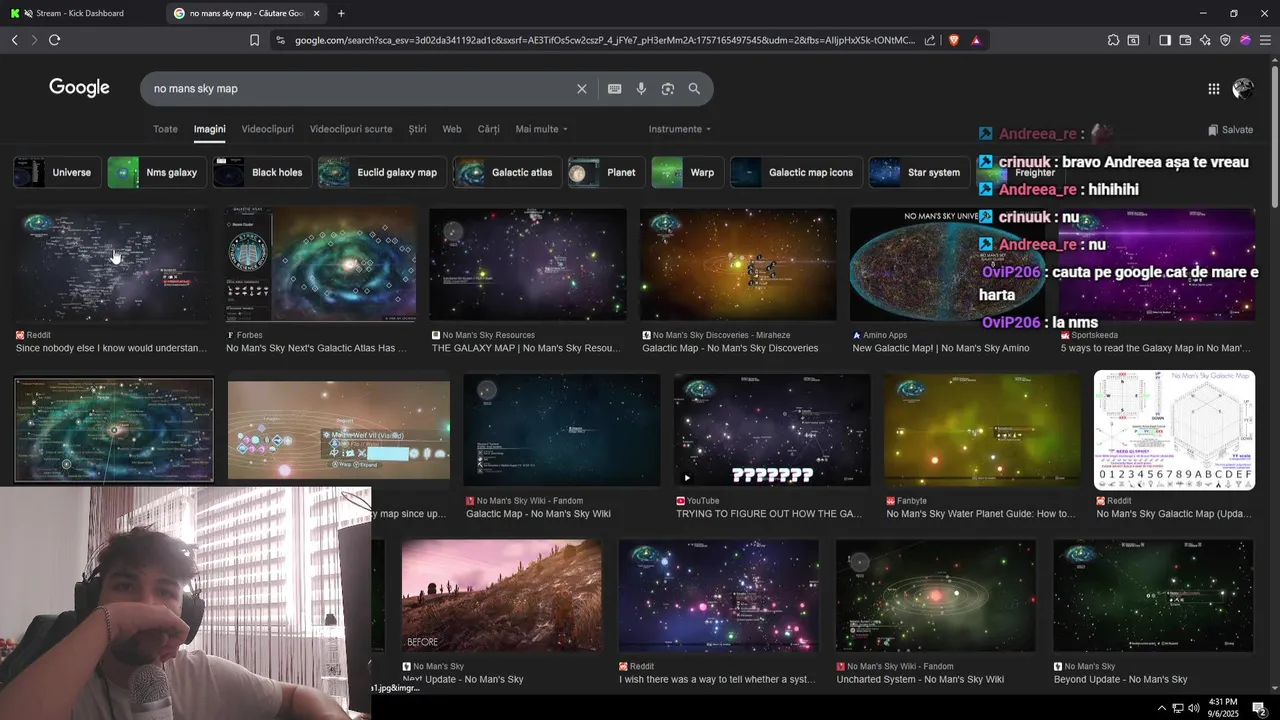Screen dimensions: 1280x720
Task: Select the Imagini tab
Action: pyautogui.click(x=210, y=129)
